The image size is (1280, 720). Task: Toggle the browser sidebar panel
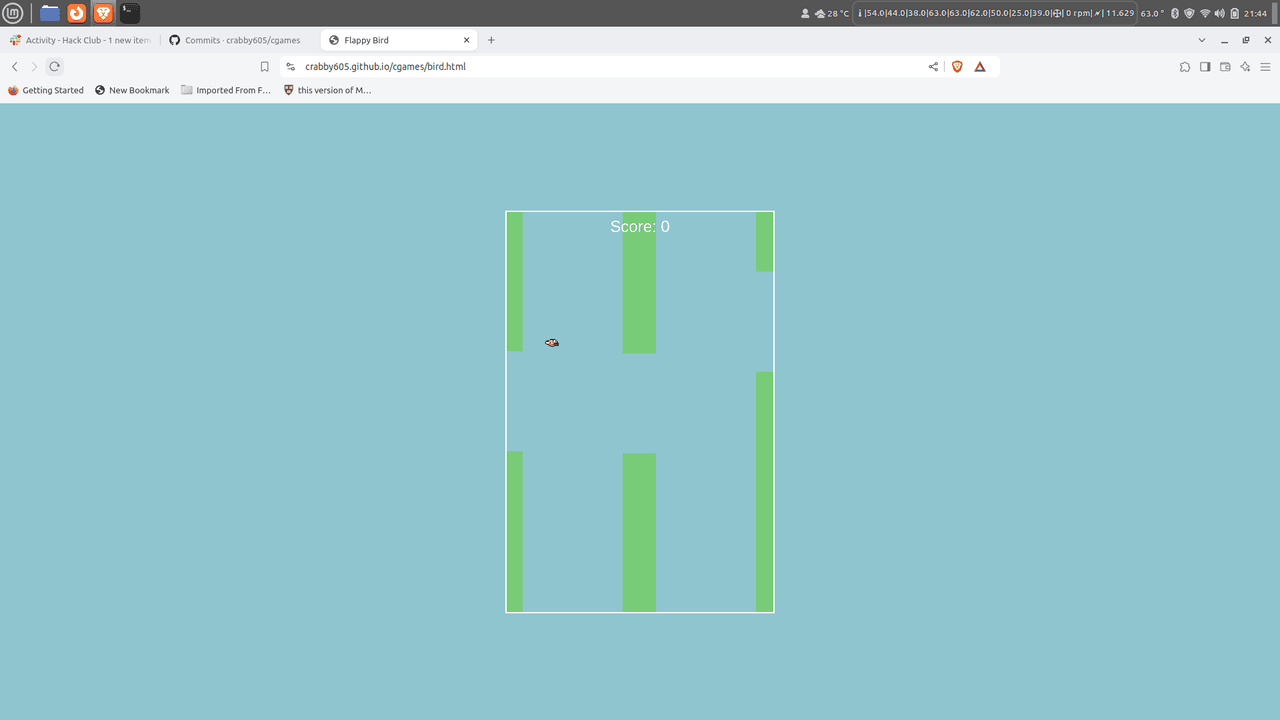coord(1205,67)
